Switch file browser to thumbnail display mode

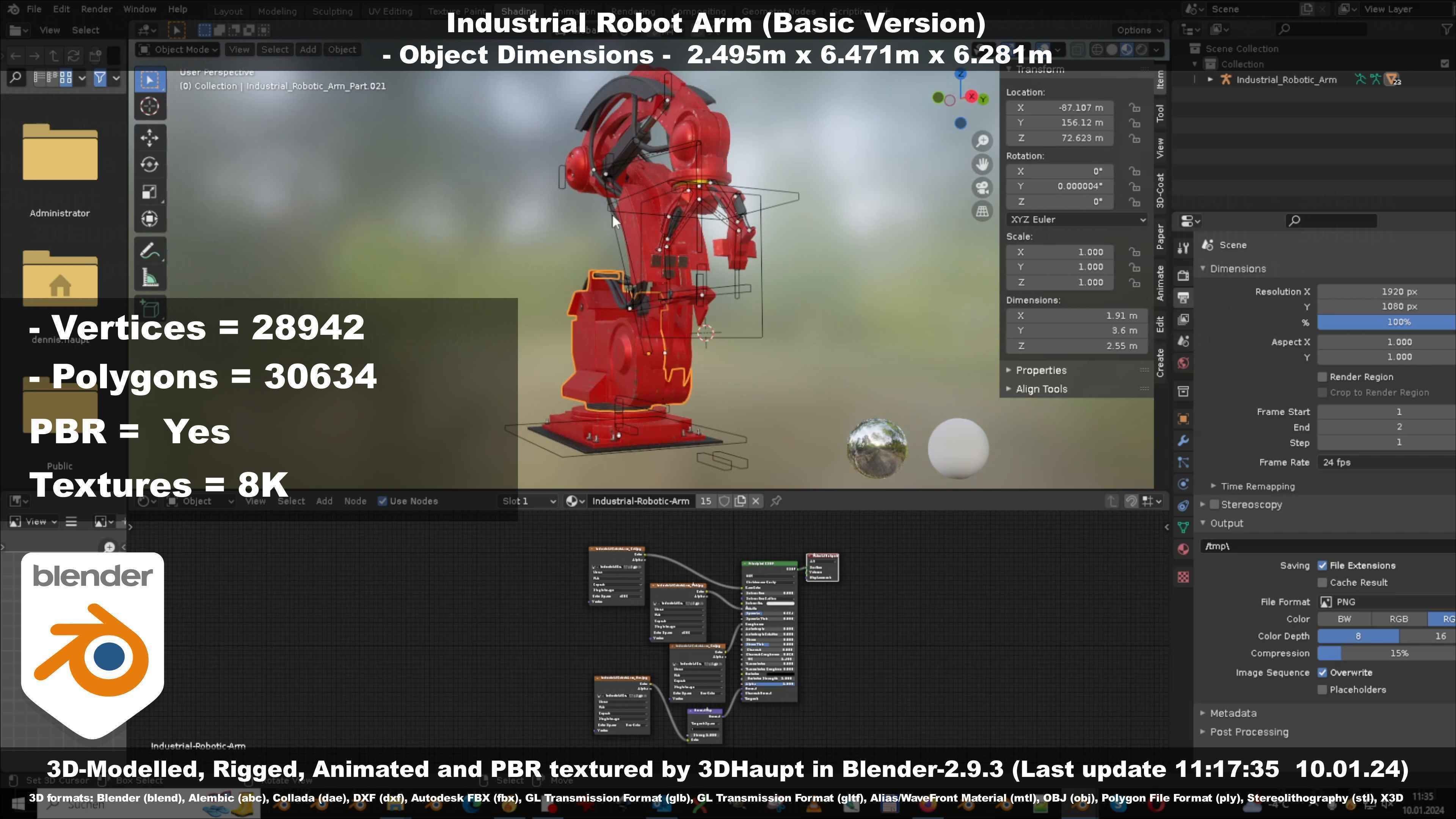[x=66, y=78]
